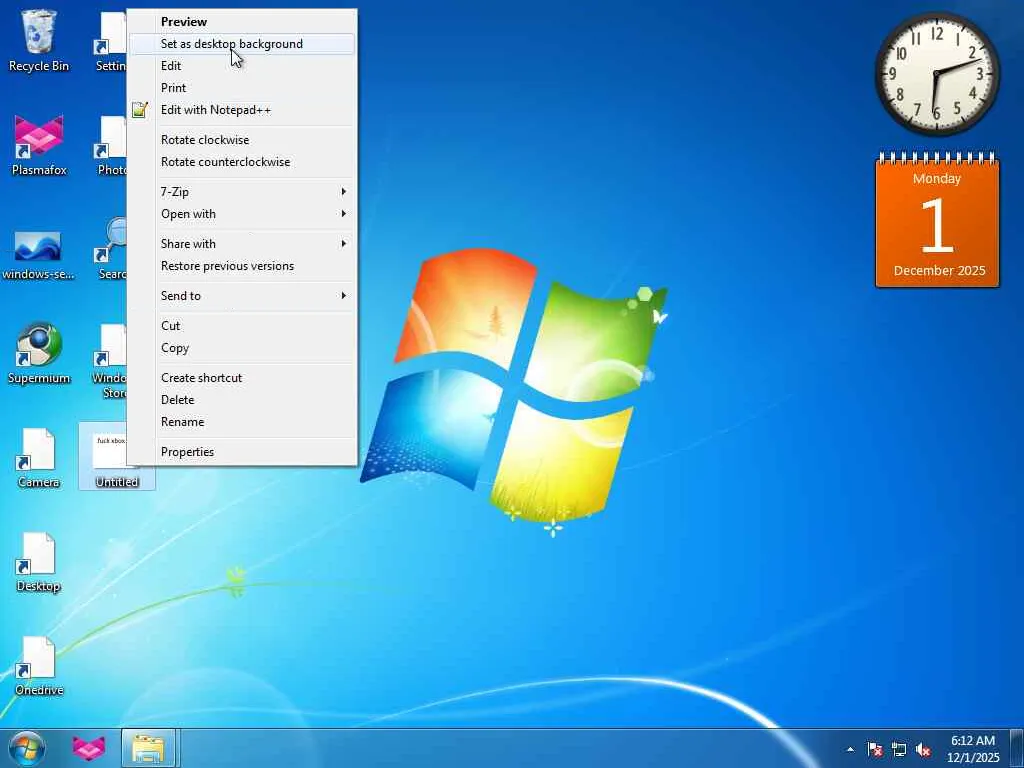Show hidden tray icons arrow
The image size is (1024, 768).
[850, 750]
